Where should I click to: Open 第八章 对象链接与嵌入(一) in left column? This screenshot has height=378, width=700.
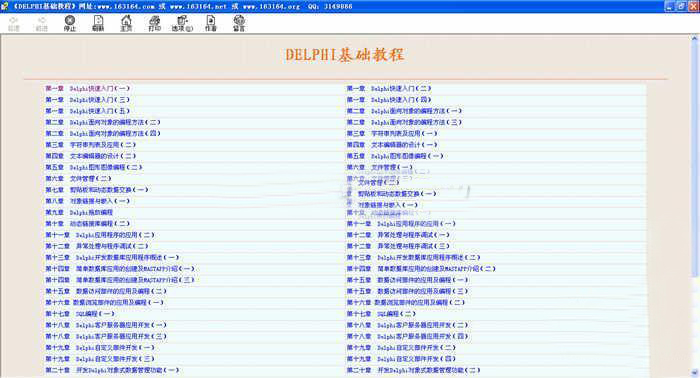point(88,201)
